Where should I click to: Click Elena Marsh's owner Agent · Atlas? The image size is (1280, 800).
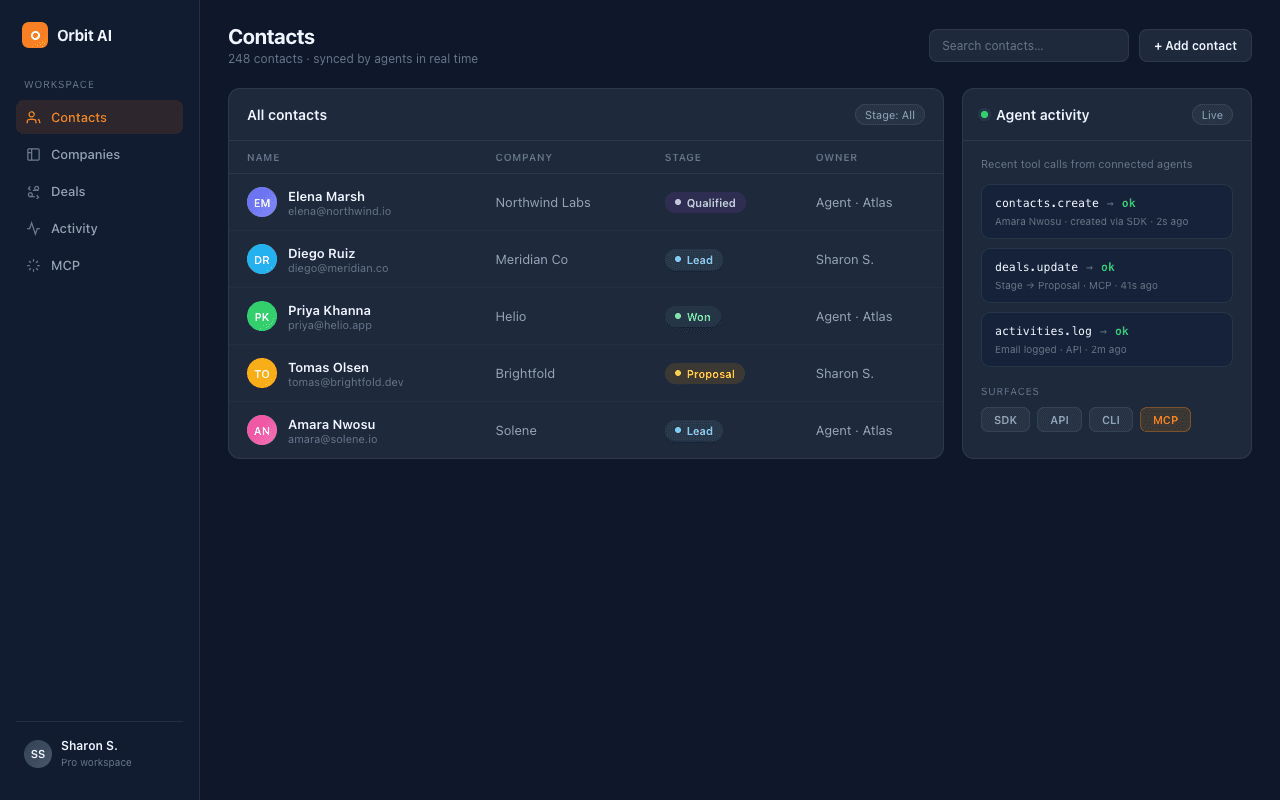click(x=854, y=202)
